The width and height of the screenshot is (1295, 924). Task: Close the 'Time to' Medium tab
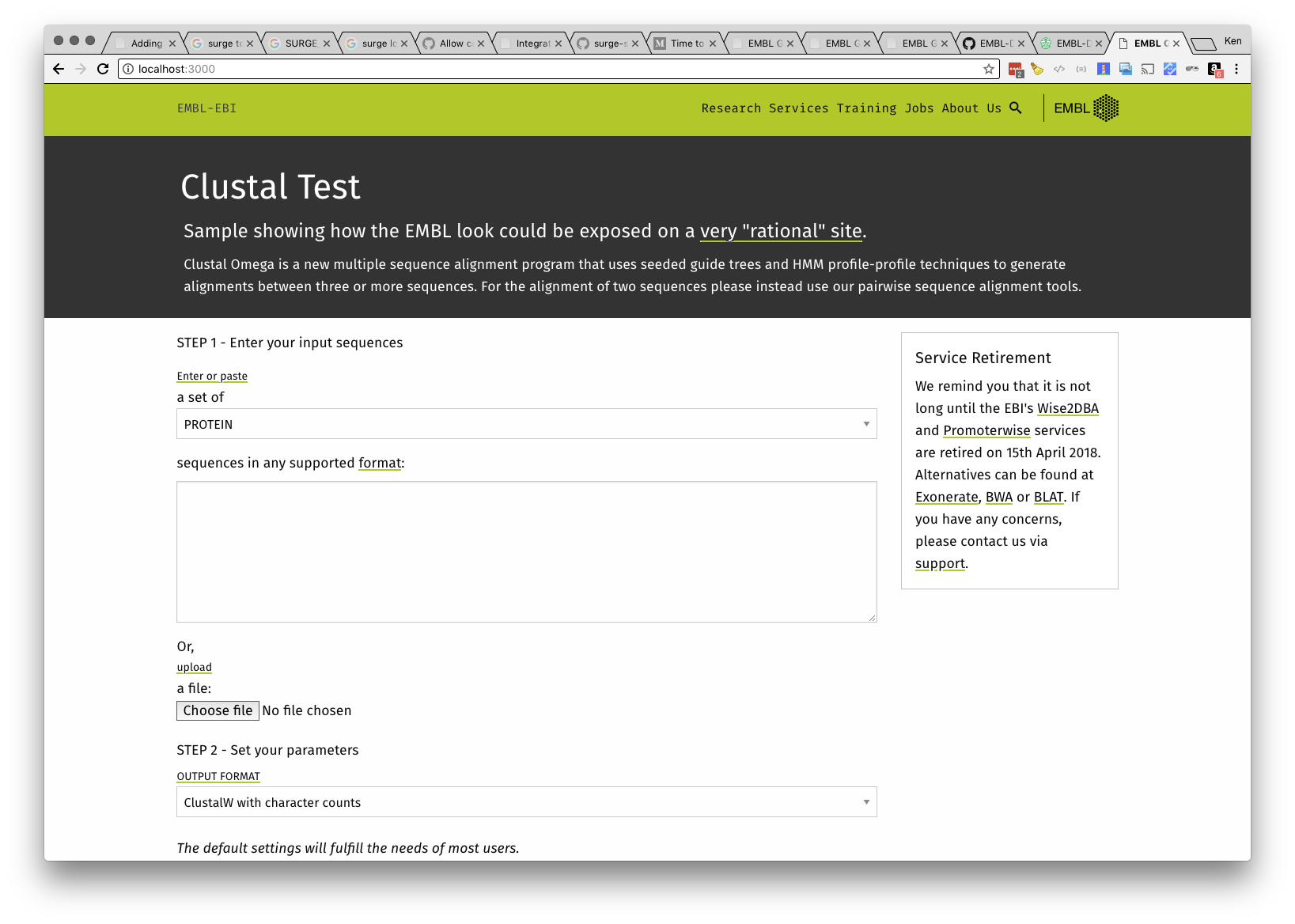coord(713,44)
